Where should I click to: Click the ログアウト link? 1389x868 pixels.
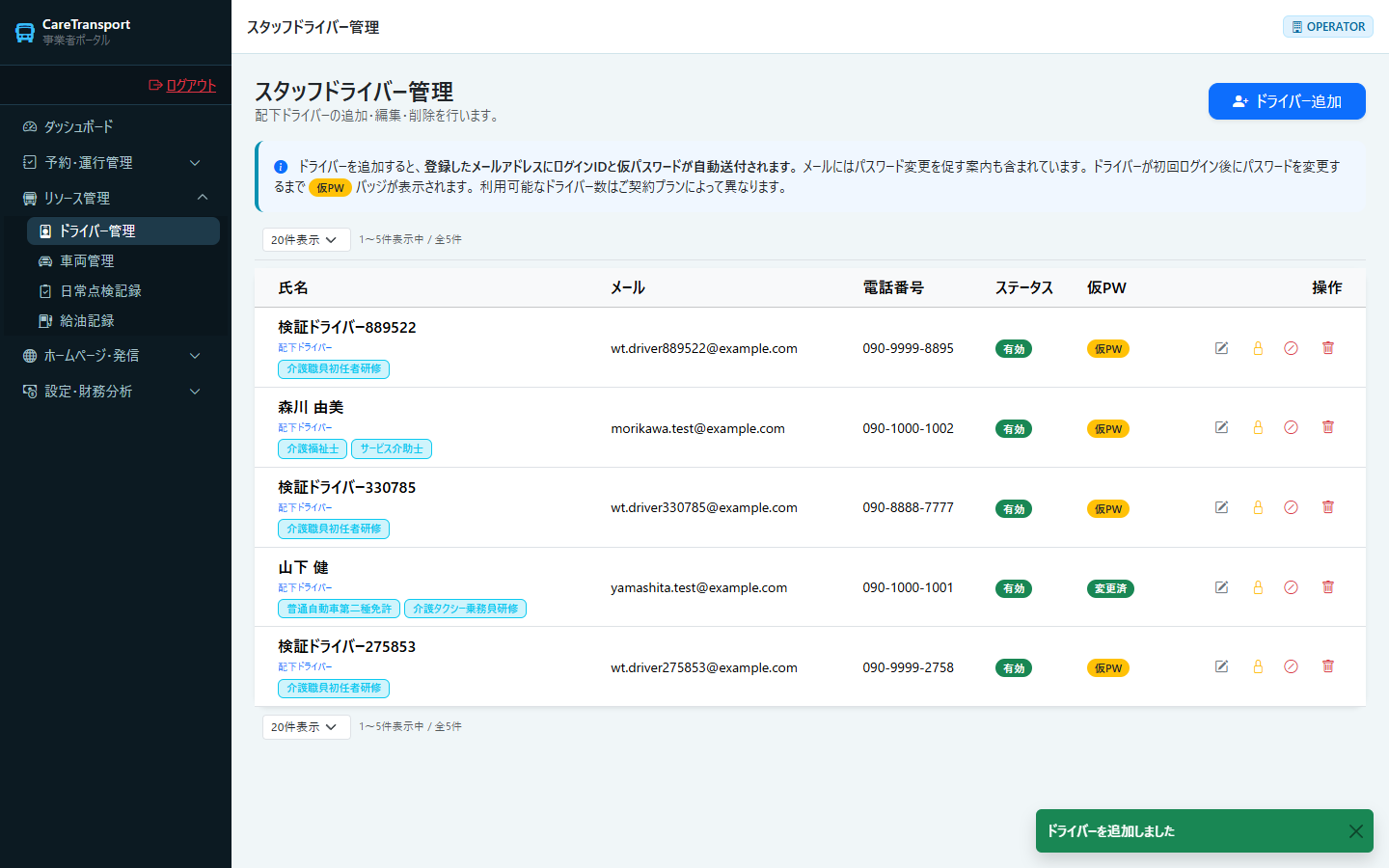pos(182,86)
